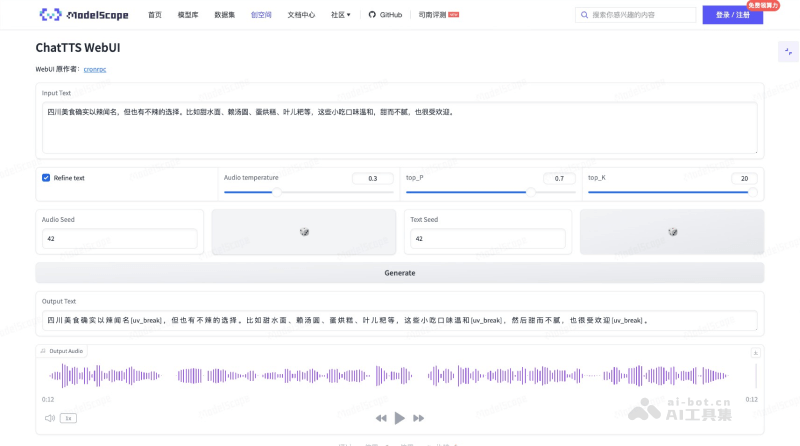Expand the 社区 dropdown menu

point(341,15)
